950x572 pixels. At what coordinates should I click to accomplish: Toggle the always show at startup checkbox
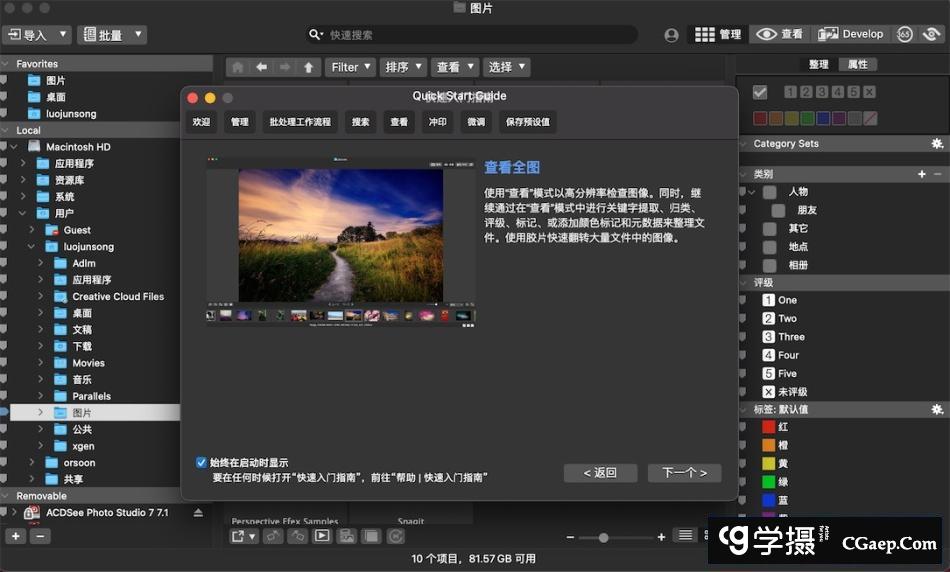click(x=201, y=462)
